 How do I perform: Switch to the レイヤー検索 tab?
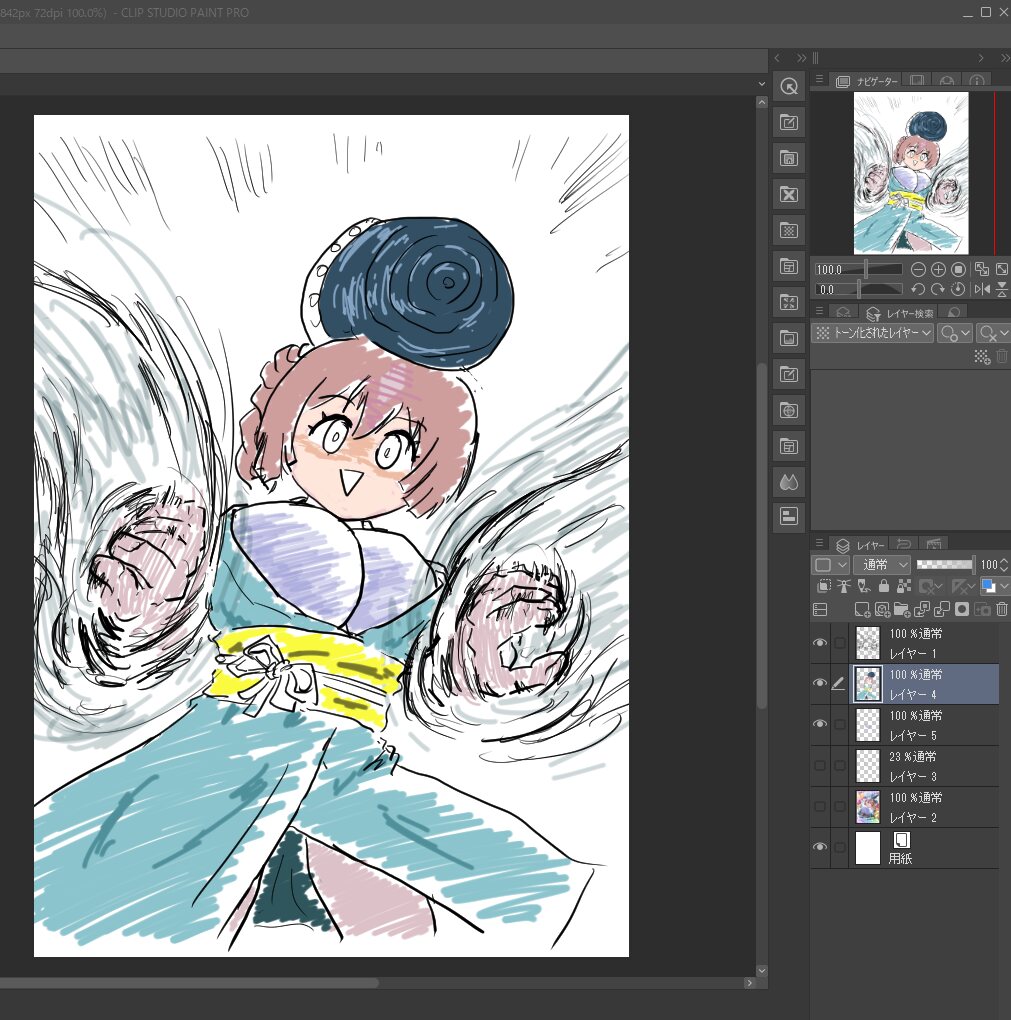[x=898, y=313]
